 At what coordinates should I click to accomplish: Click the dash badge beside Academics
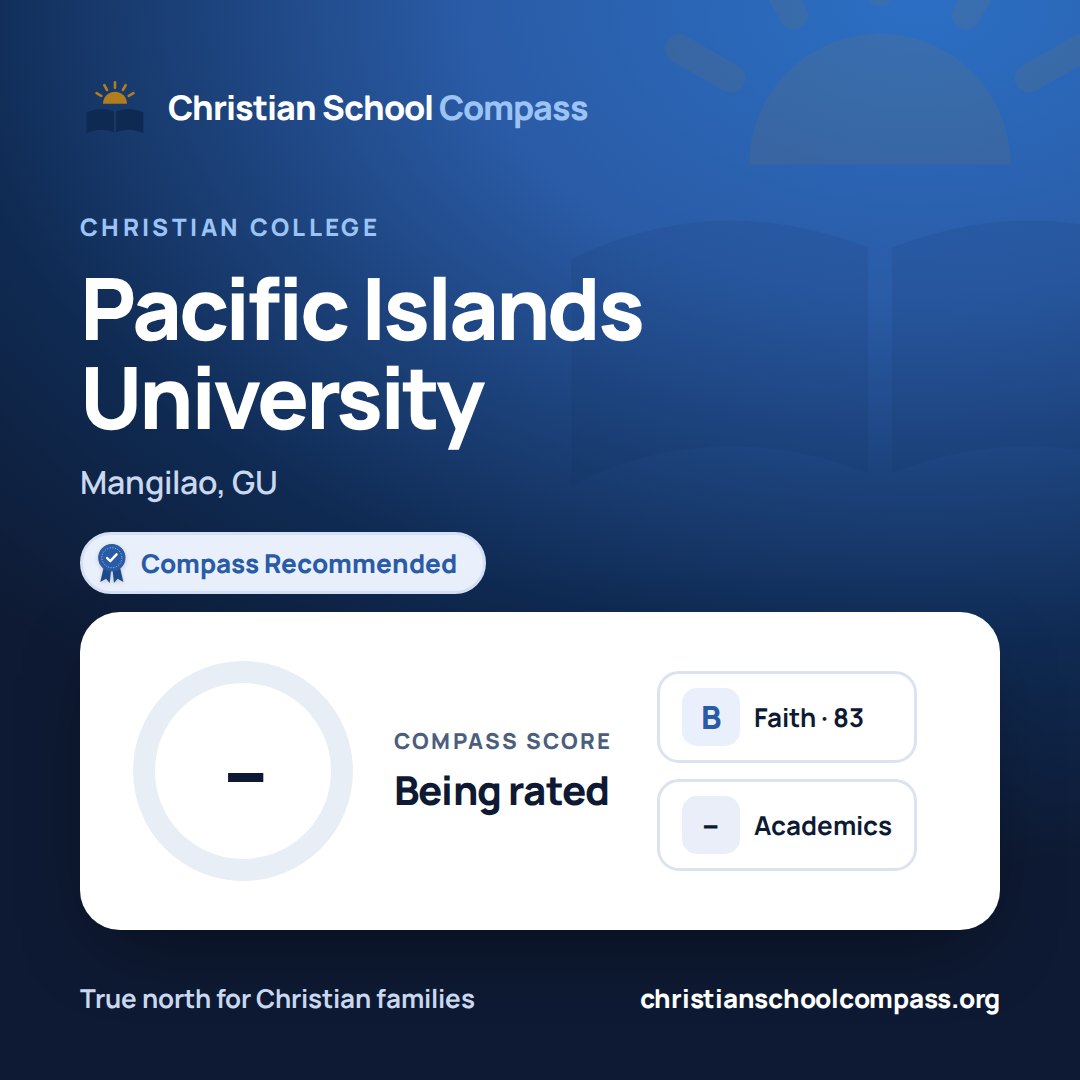711,825
